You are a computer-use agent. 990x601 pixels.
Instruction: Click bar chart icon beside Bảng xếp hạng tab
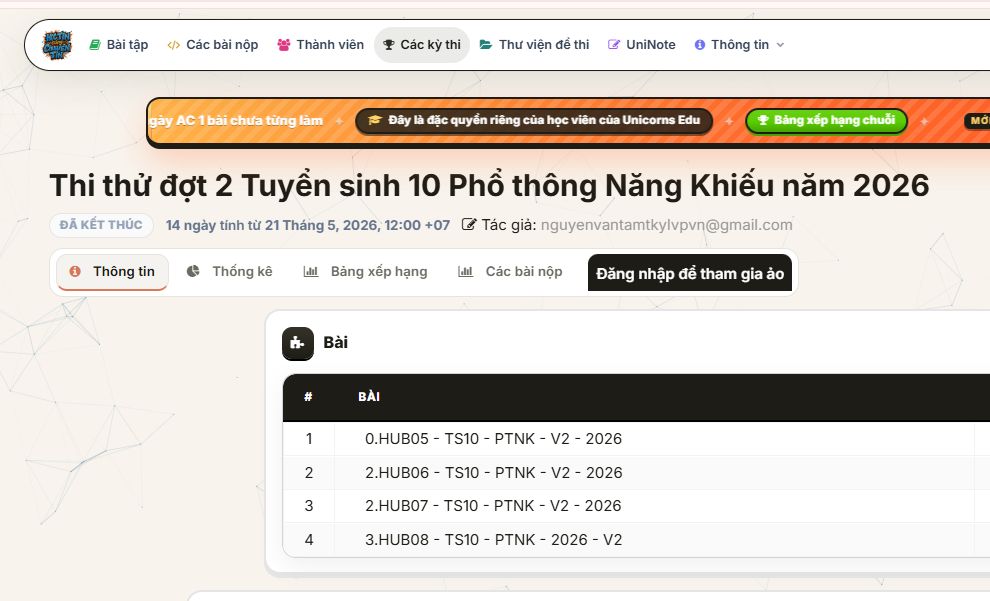pyautogui.click(x=311, y=271)
